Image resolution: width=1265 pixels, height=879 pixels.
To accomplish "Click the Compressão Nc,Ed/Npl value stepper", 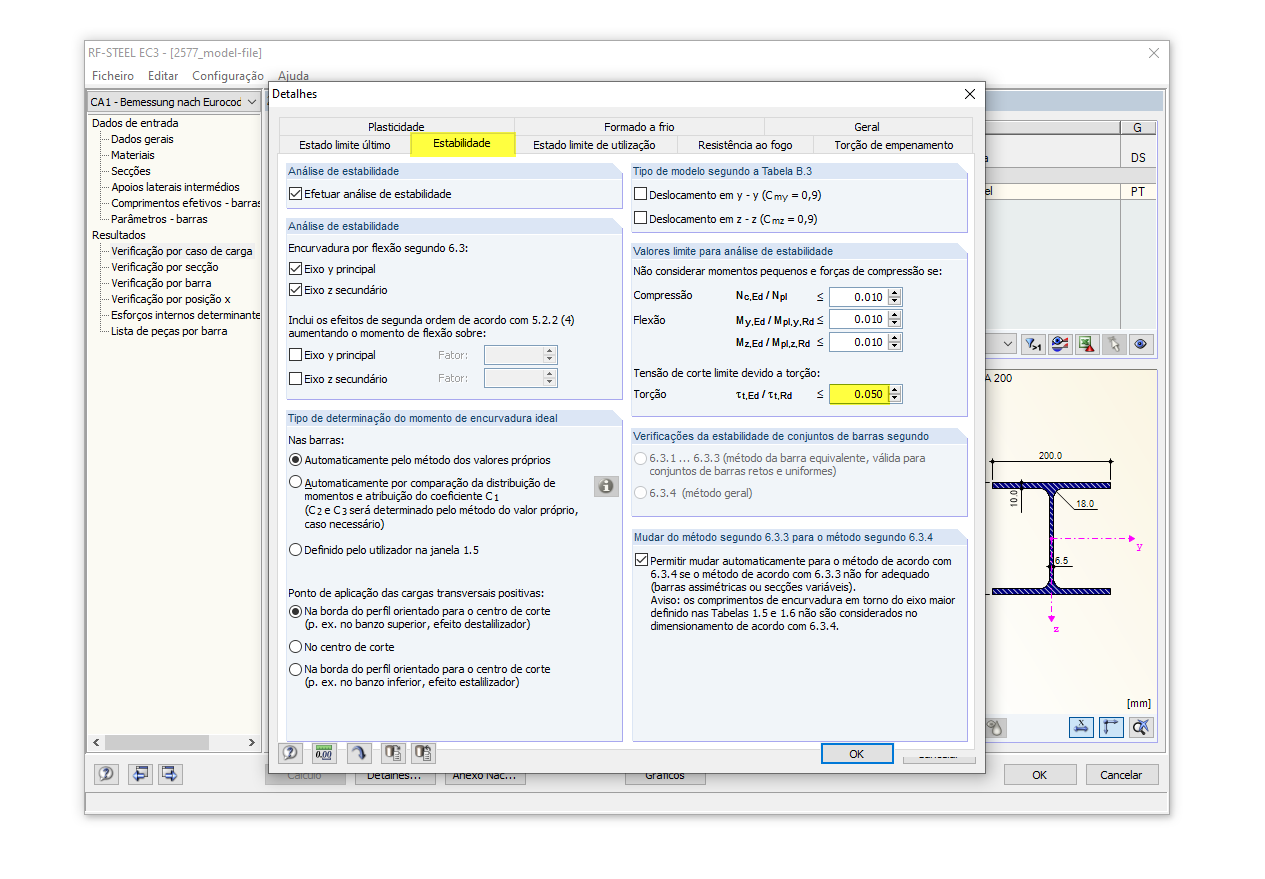I will 895,297.
